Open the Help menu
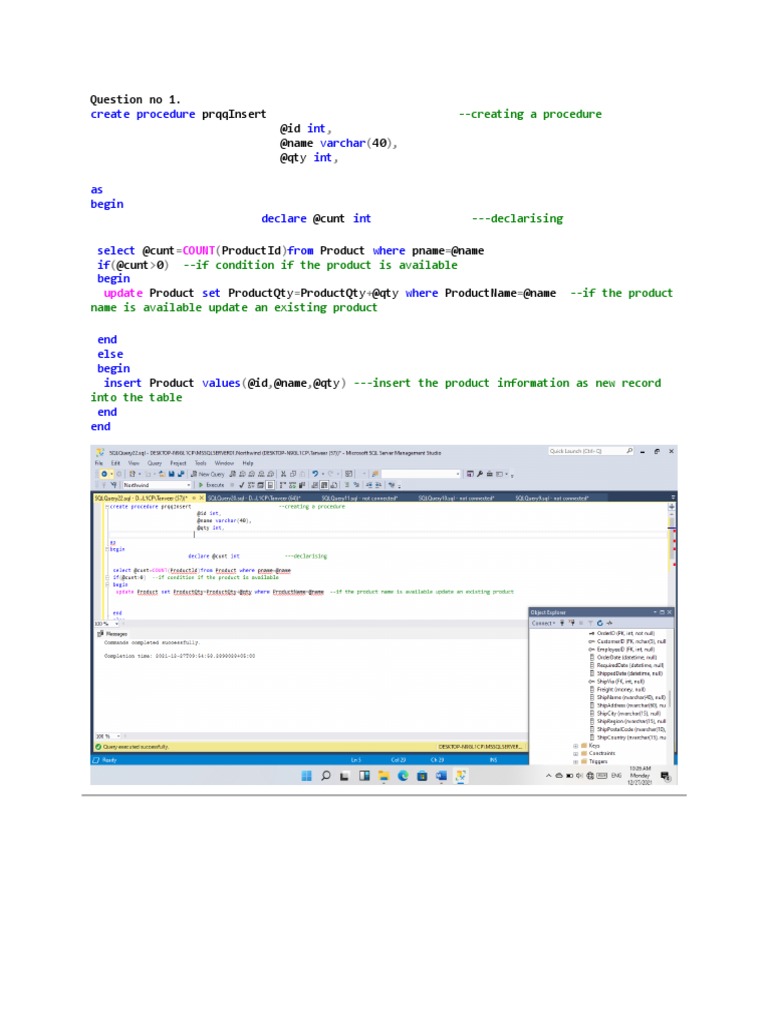768x1024 pixels. (x=248, y=463)
